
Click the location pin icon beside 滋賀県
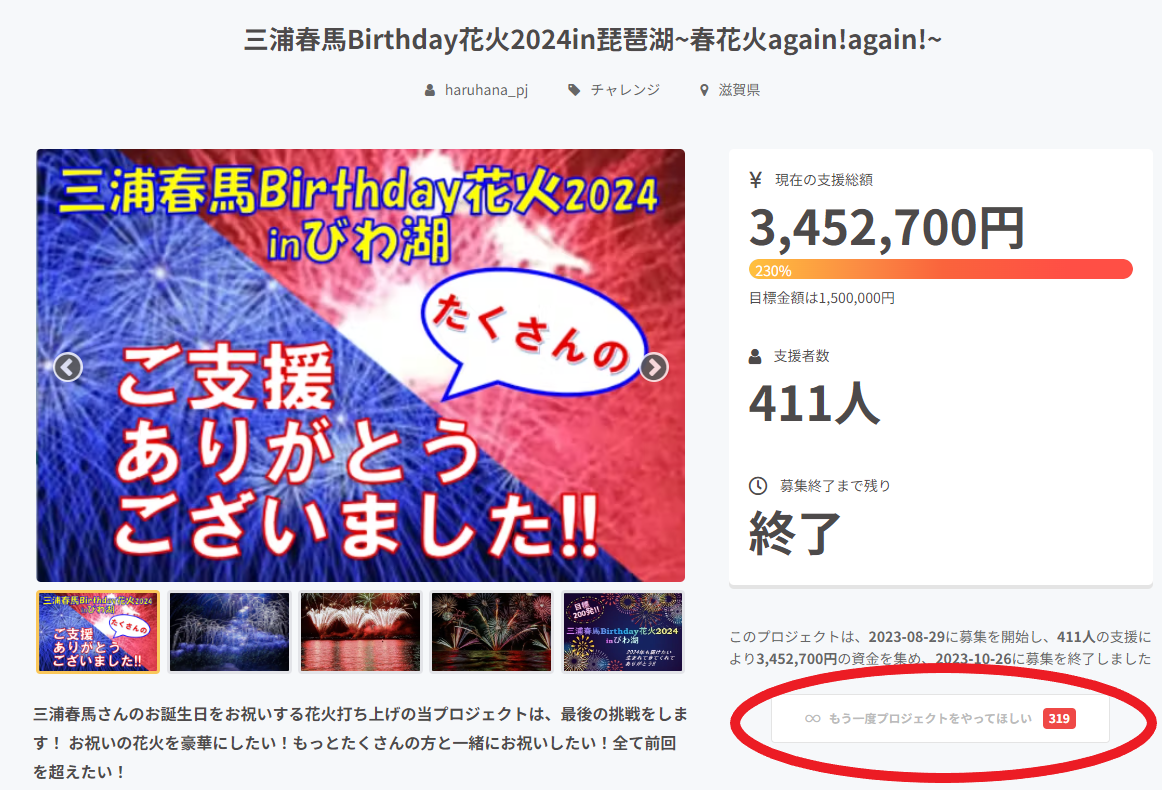(x=704, y=90)
